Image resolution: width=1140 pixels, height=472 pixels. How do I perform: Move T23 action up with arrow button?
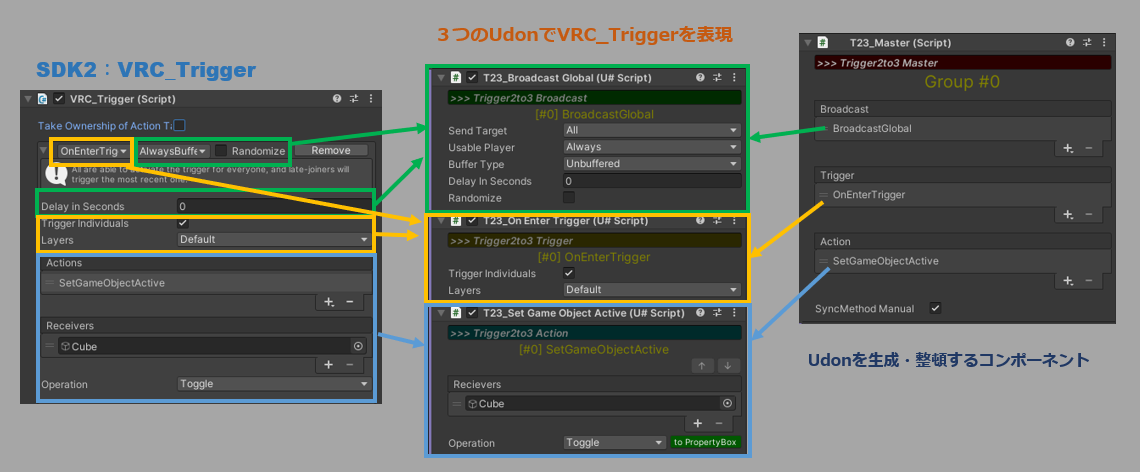[702, 366]
